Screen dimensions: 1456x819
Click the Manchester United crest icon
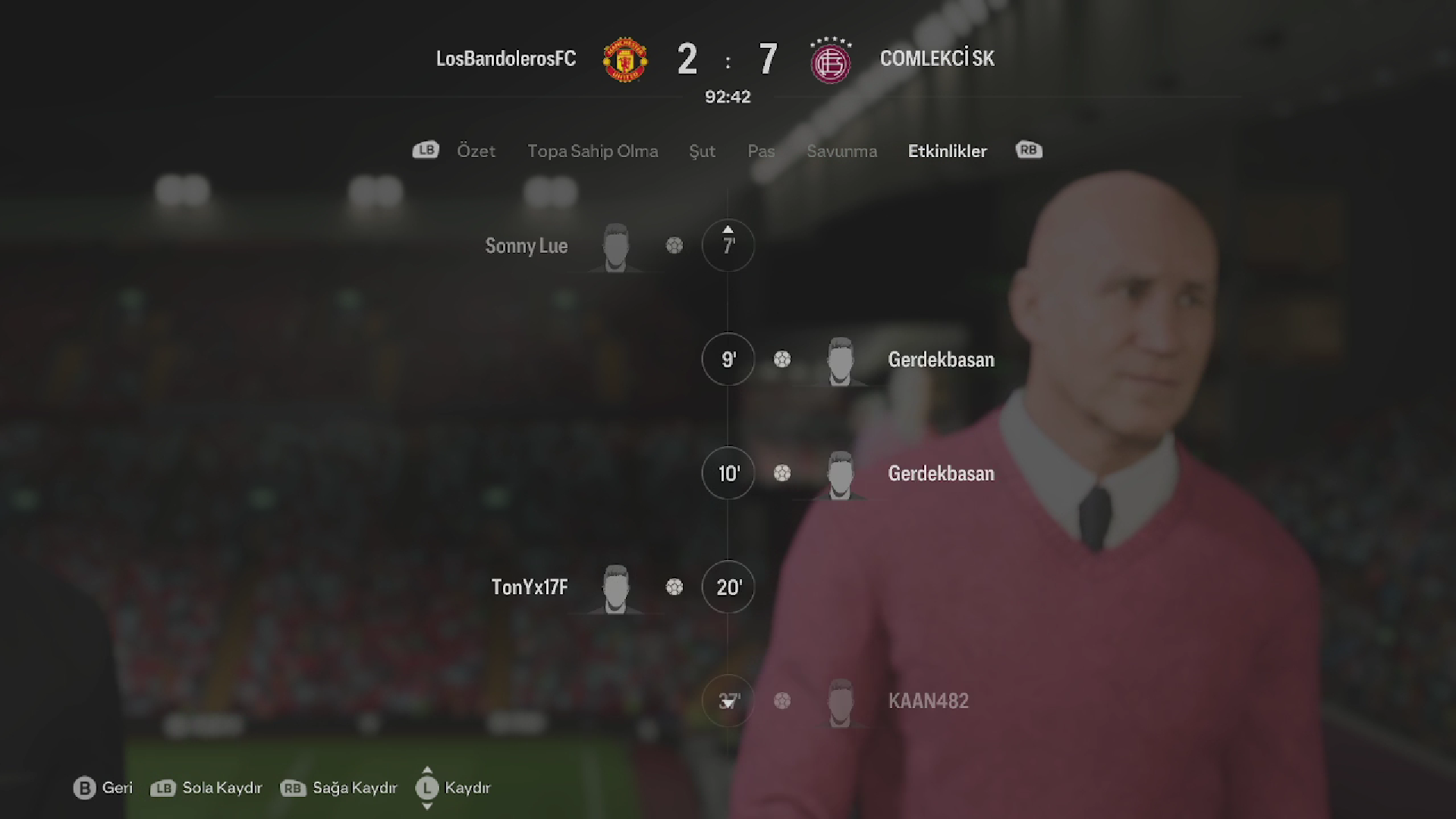(624, 59)
